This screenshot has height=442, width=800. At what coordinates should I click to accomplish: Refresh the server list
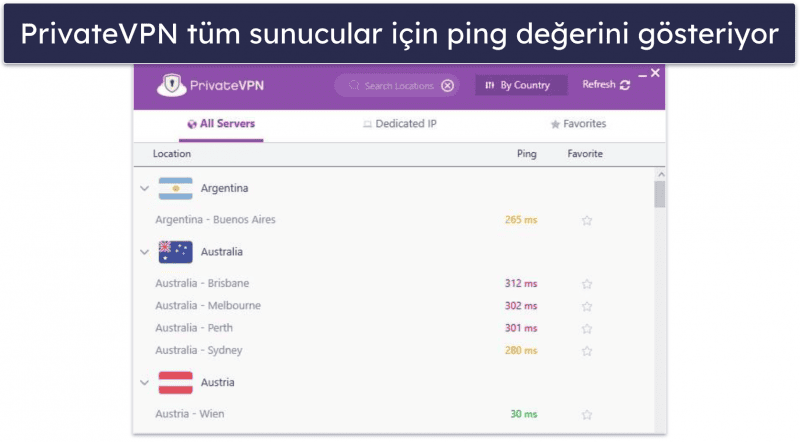click(x=607, y=85)
